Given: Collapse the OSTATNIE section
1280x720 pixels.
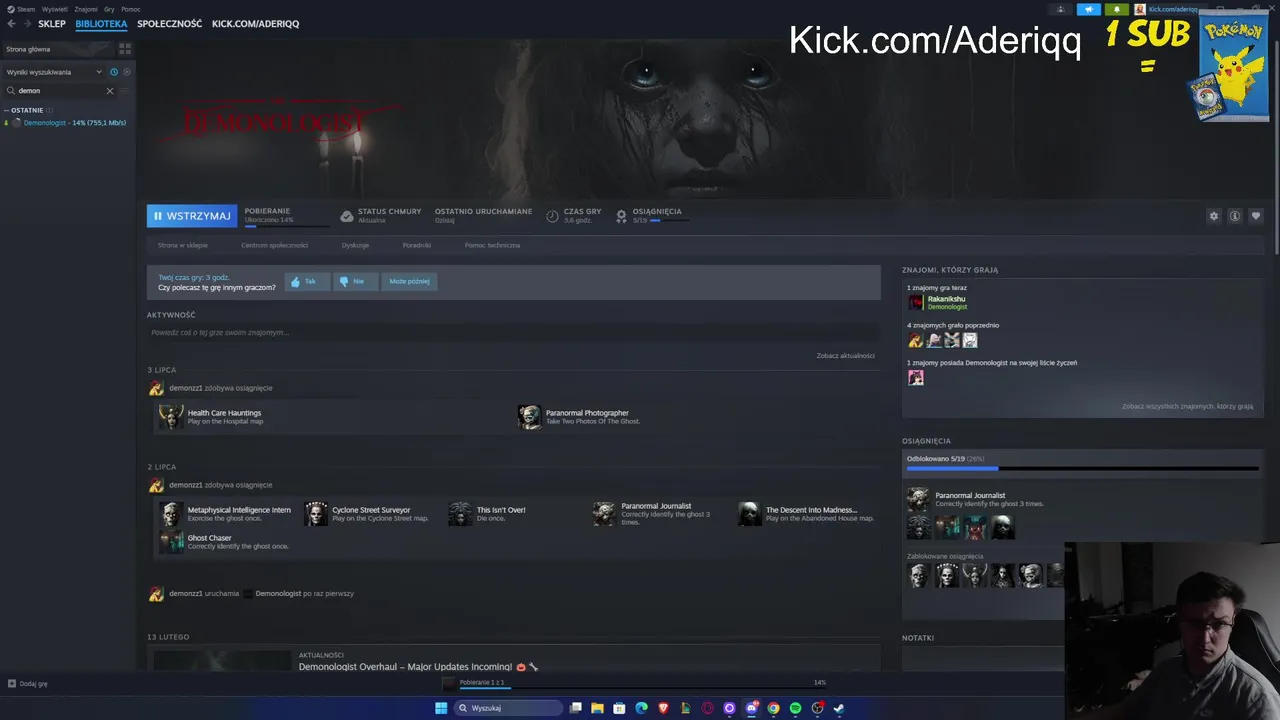Looking at the screenshot, I should pos(27,110).
